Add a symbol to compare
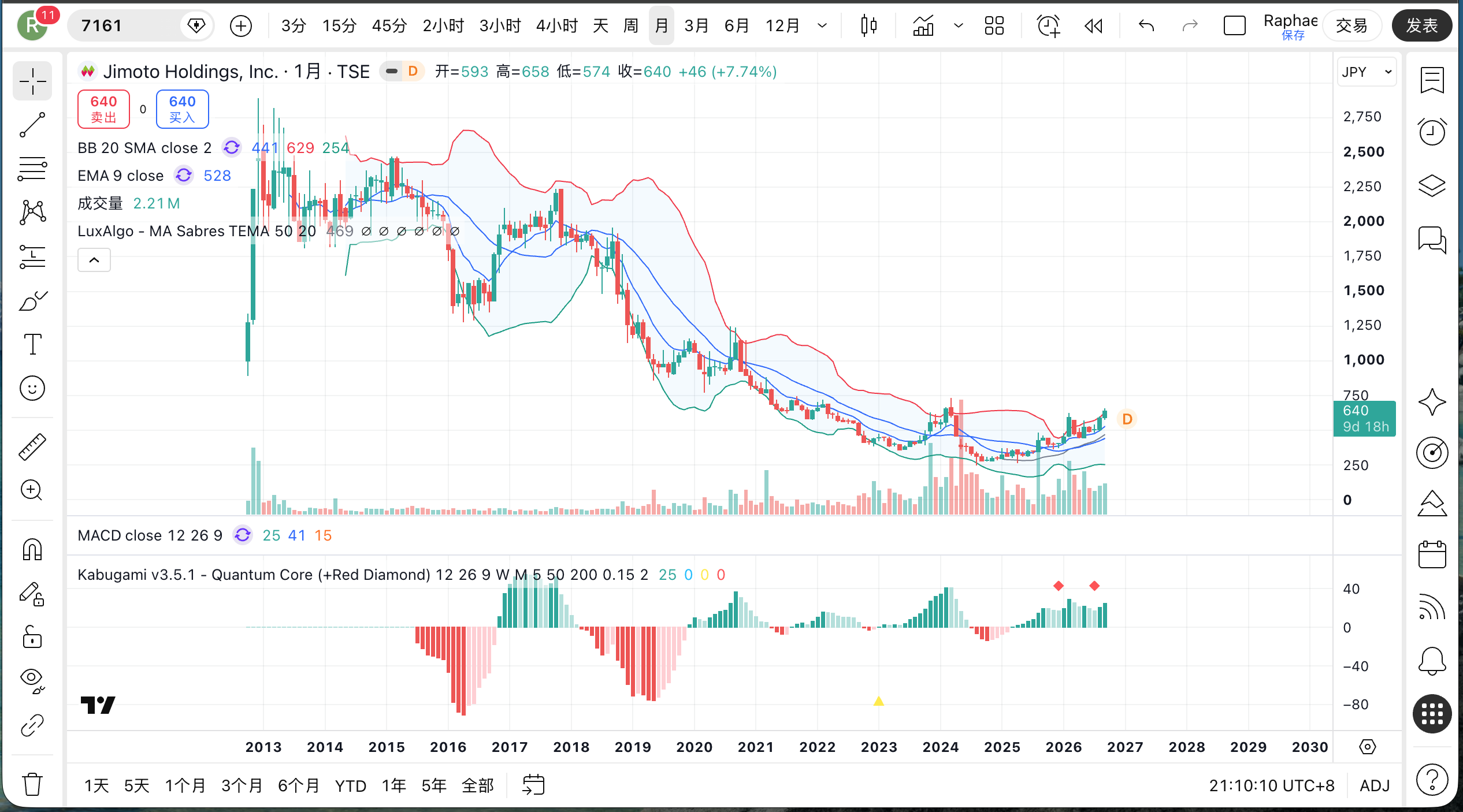The image size is (1463, 812). (241, 26)
